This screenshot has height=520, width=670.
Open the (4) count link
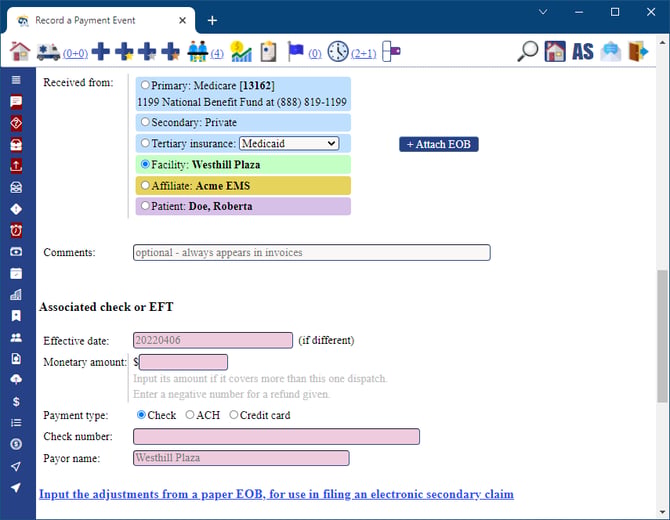tap(217, 53)
